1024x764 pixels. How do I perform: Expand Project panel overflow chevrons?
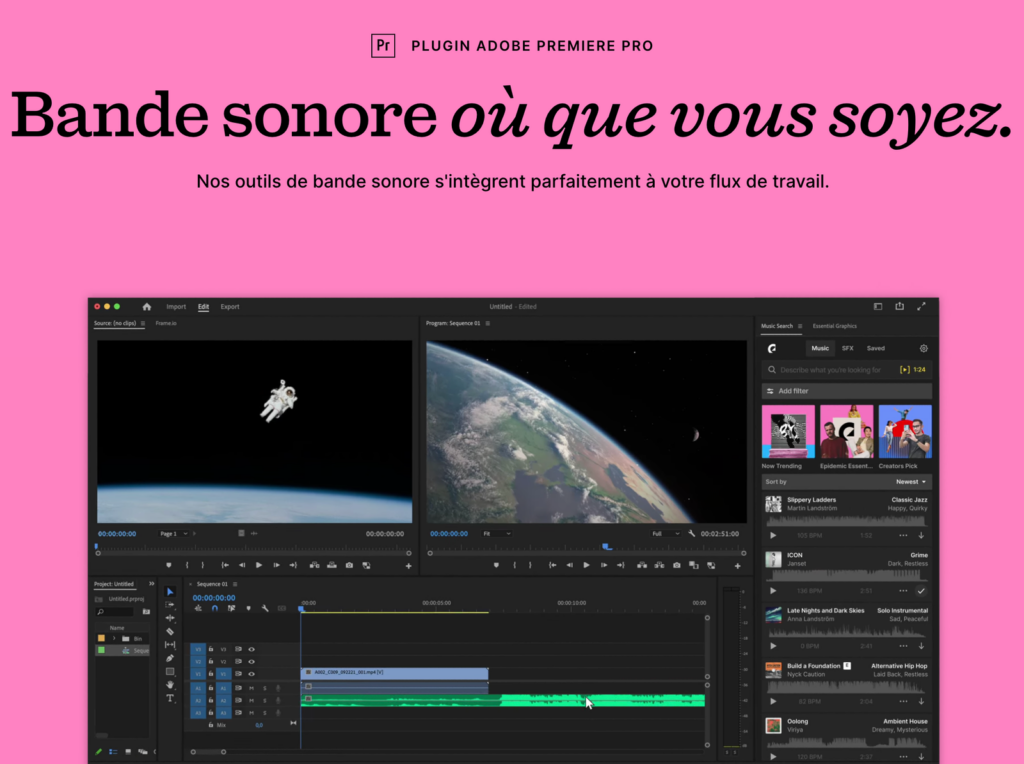(x=152, y=584)
